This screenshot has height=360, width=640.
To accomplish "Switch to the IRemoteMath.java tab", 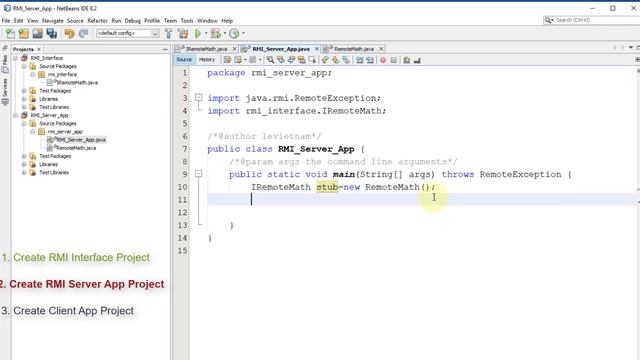I will (207, 49).
